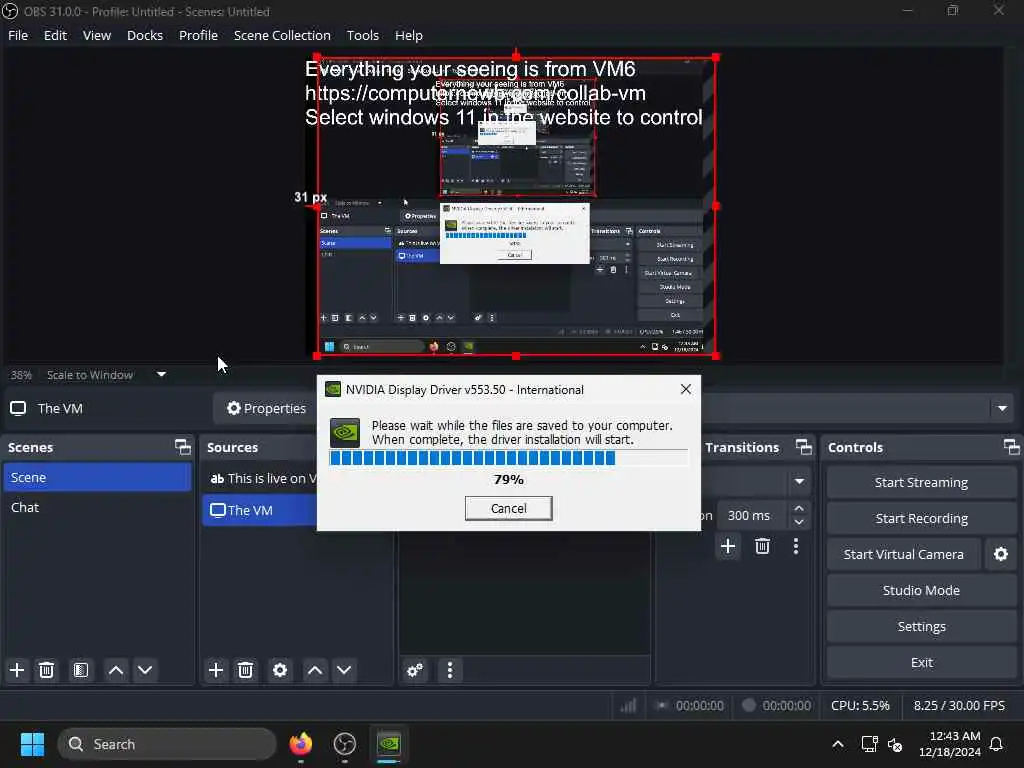Viewport: 1024px width, 768px height.
Task: Click 8.25 / 30.00 FPS readout
Action: [959, 705]
